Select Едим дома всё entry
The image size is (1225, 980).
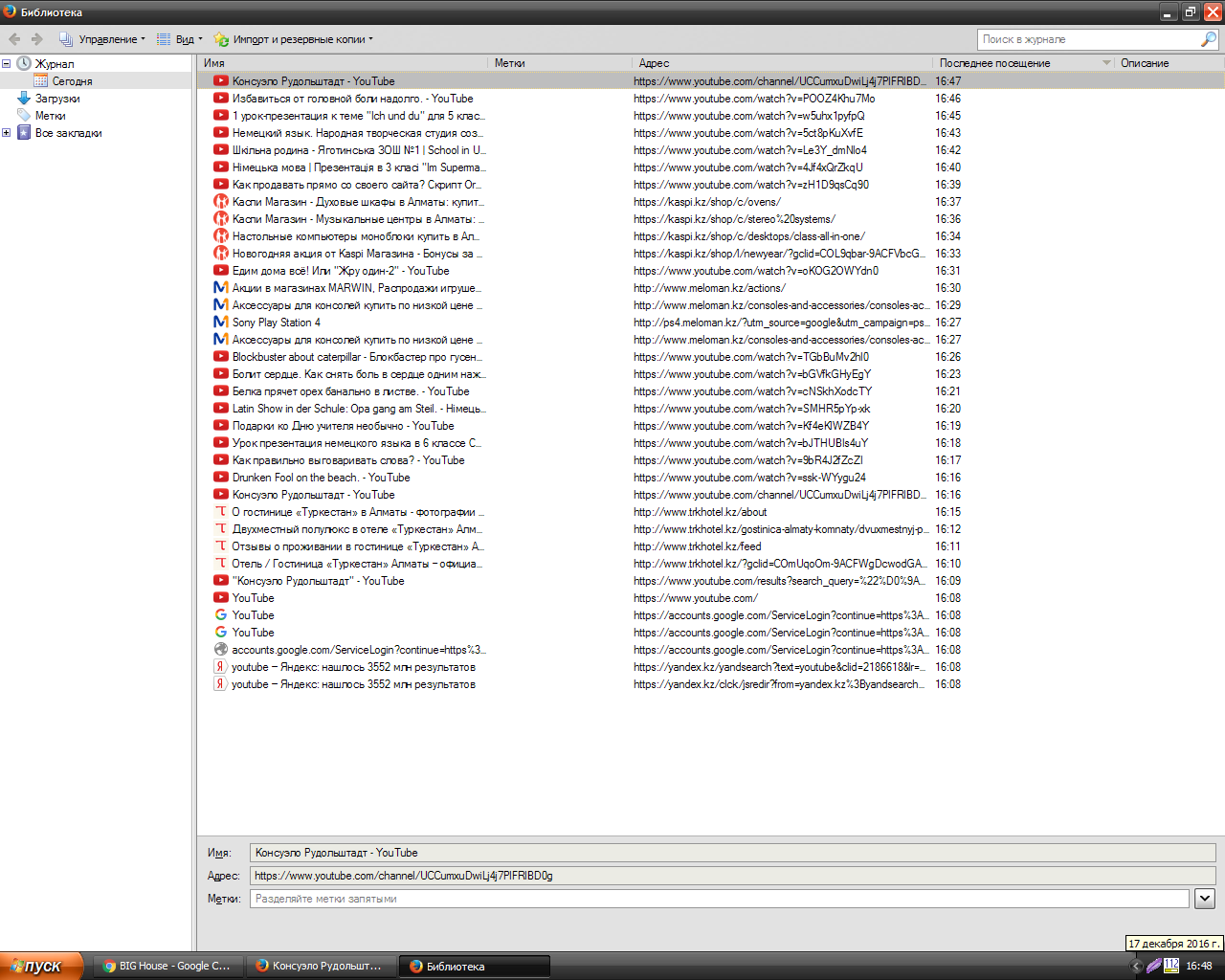click(710, 271)
